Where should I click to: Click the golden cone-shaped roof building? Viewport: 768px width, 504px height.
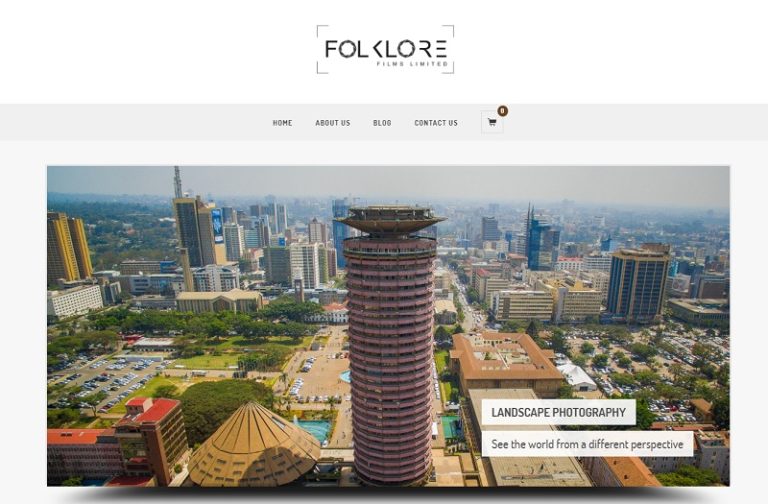tap(254, 445)
